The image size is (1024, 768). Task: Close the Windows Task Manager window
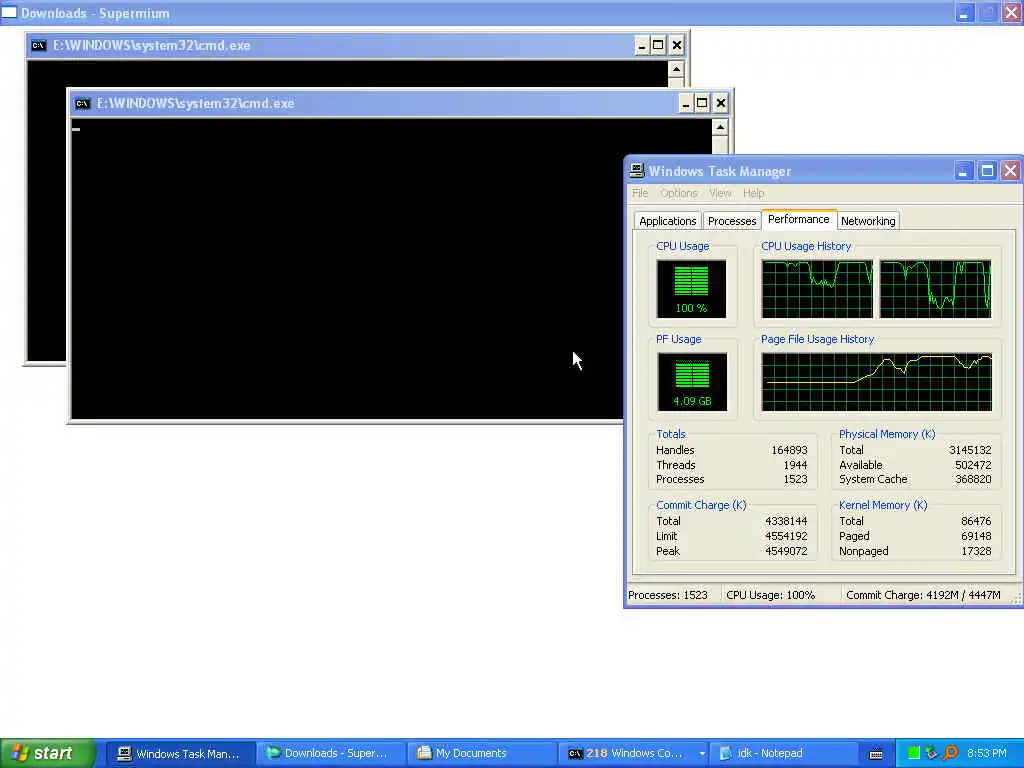[1011, 171]
